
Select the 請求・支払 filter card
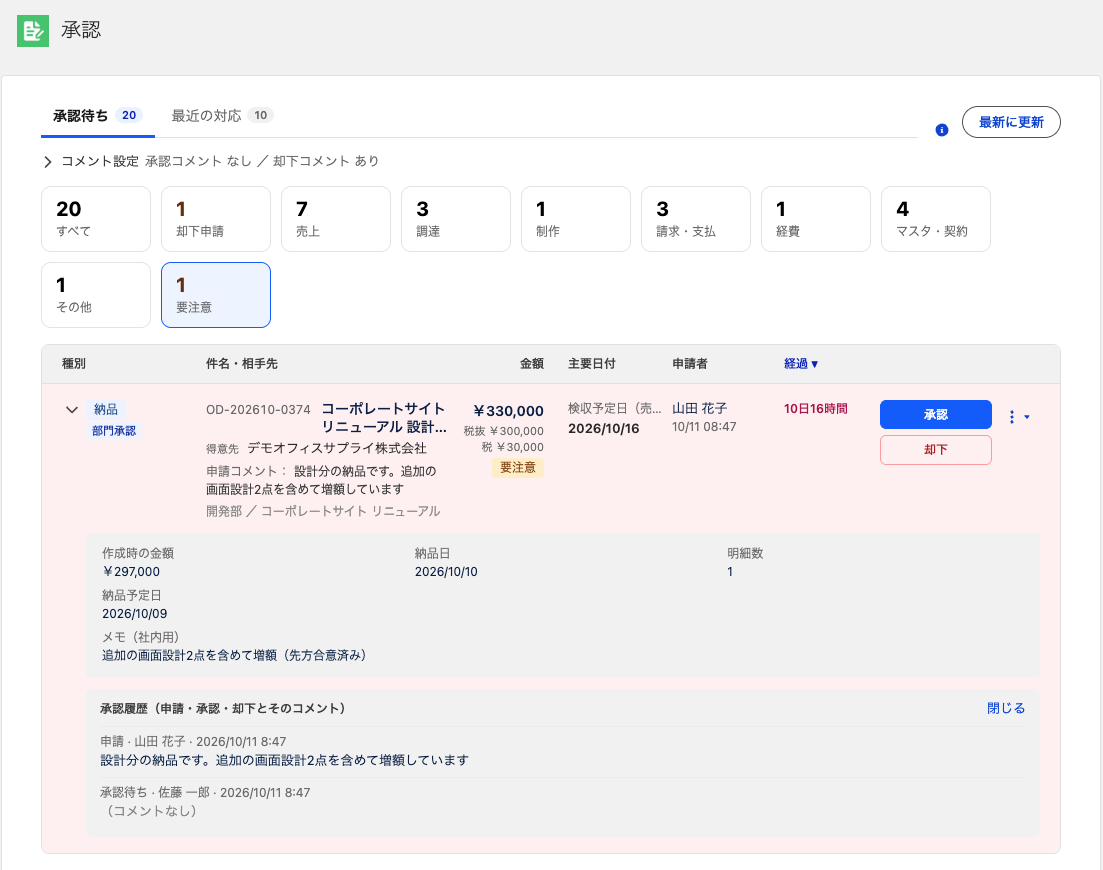[x=696, y=219]
